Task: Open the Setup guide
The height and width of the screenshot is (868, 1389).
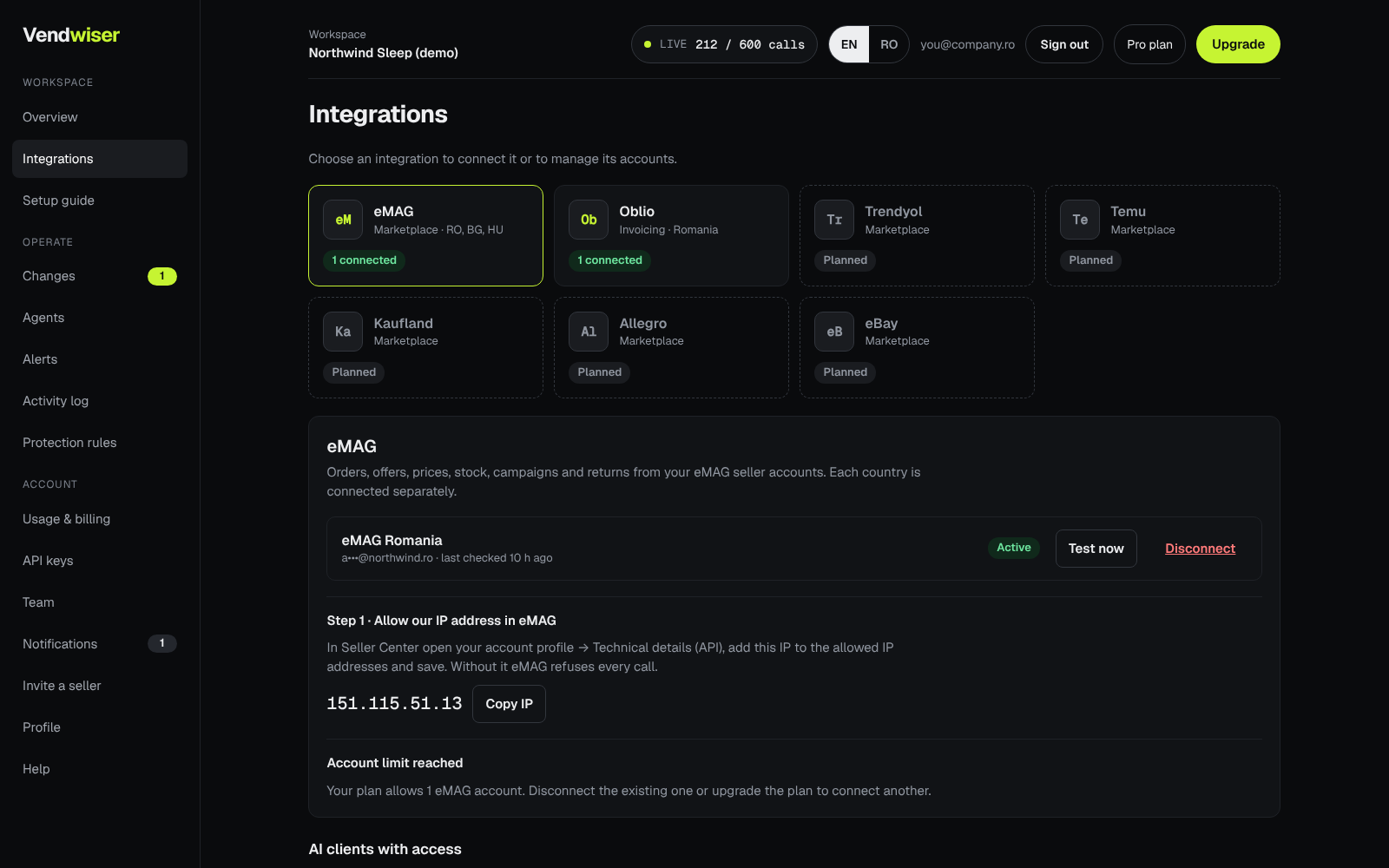Action: [100, 201]
